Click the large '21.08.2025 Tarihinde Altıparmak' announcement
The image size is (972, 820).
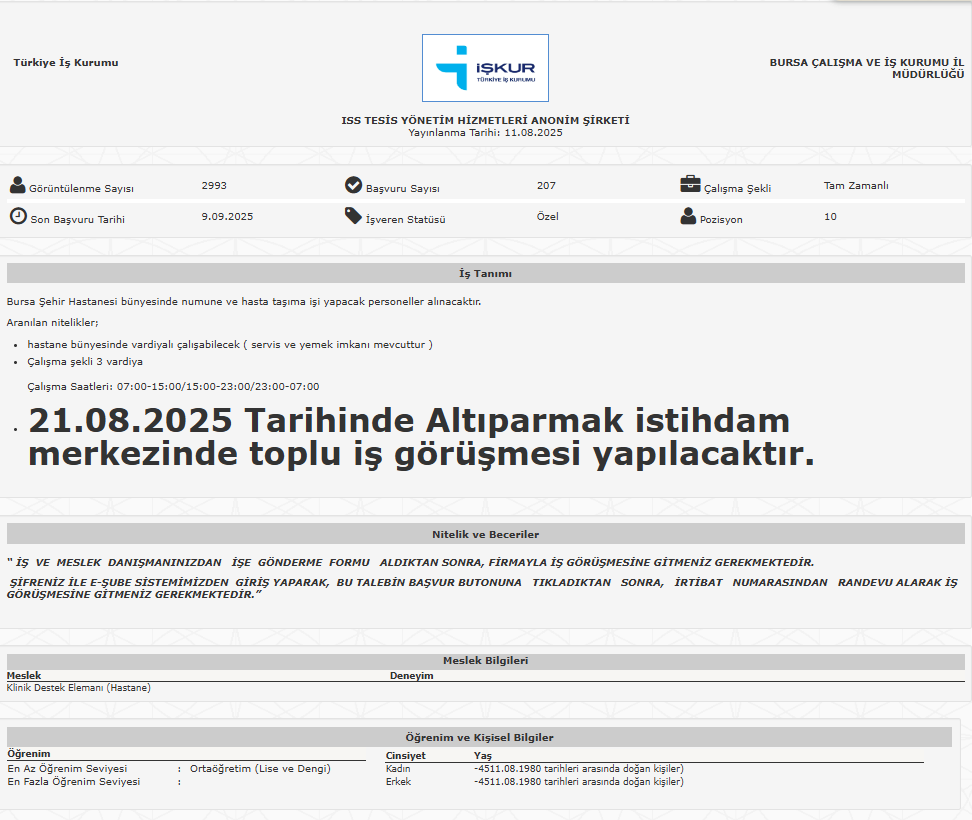tap(421, 437)
